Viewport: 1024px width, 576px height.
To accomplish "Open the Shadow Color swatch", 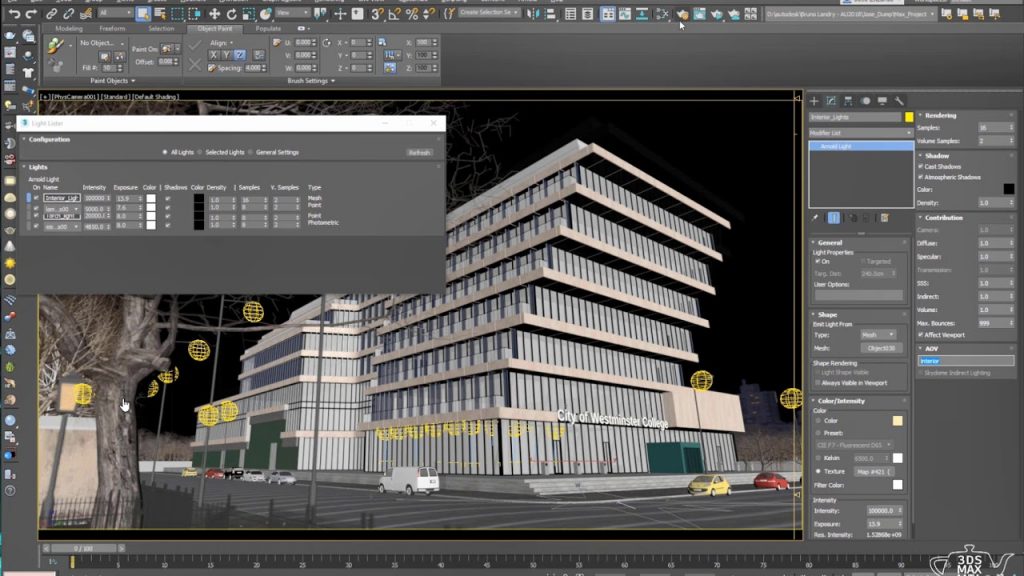I will point(1009,189).
